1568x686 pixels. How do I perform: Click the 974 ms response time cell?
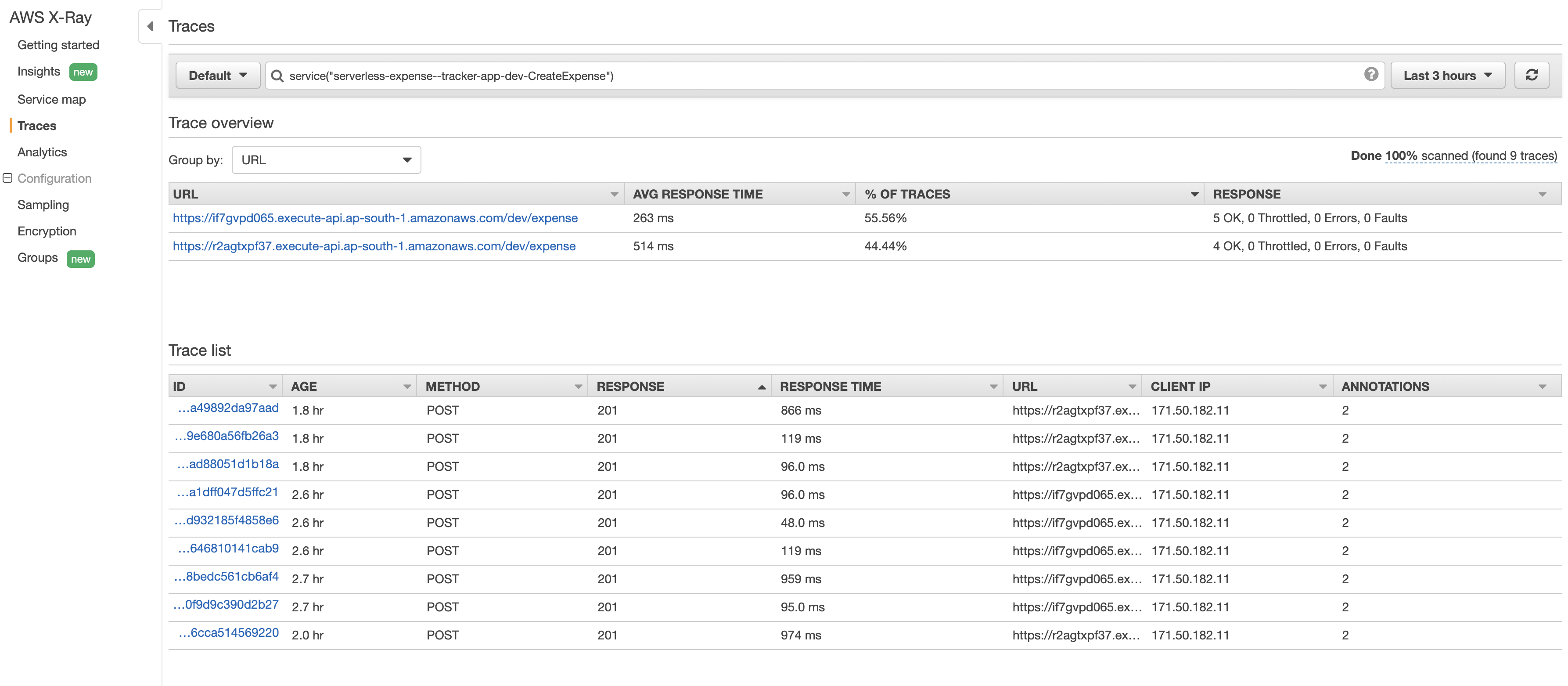pyautogui.click(x=801, y=635)
